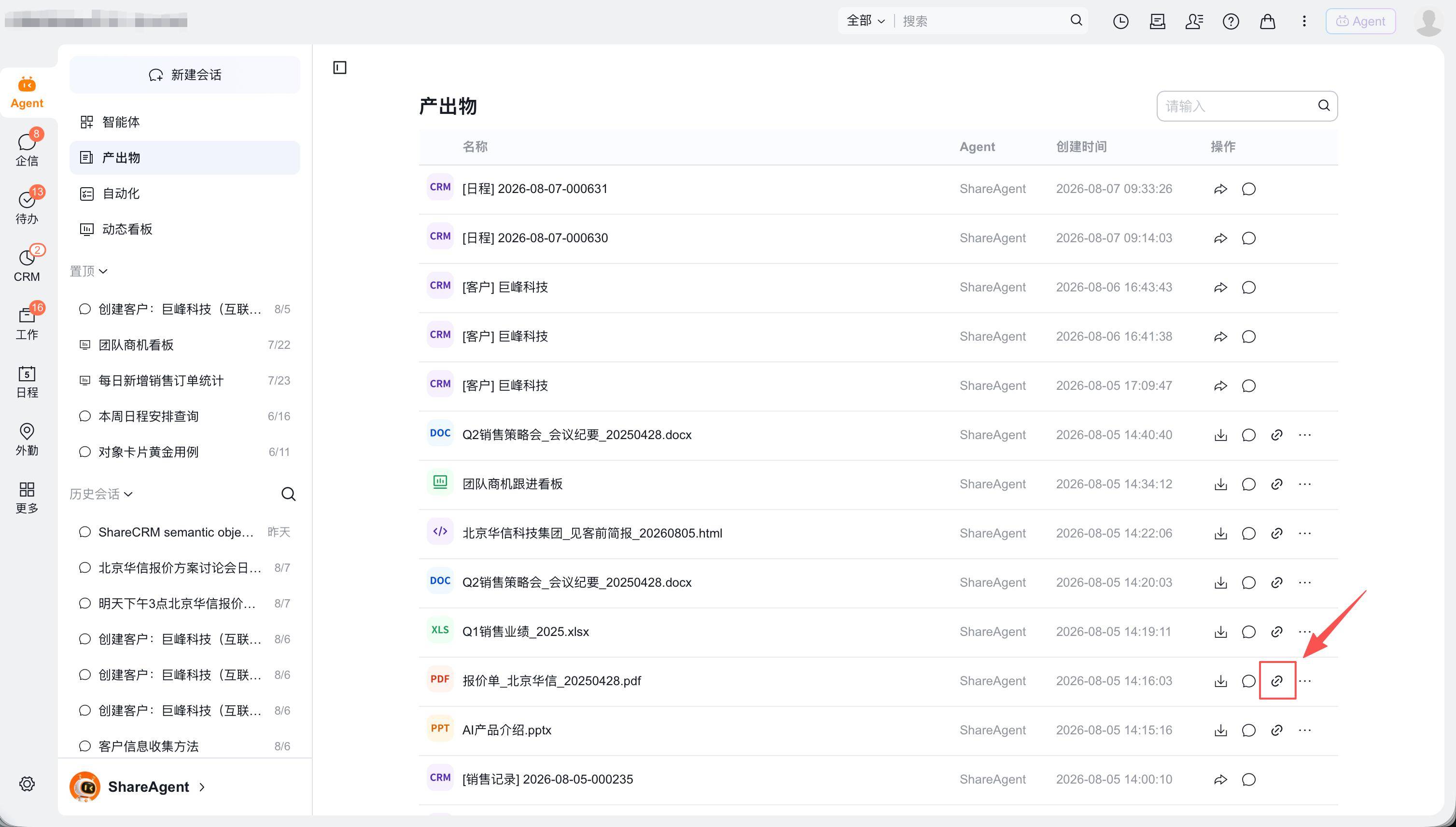Copy link for 报价单_北京华信_20250428.pdf
Image resolution: width=1456 pixels, height=827 pixels.
(x=1276, y=681)
